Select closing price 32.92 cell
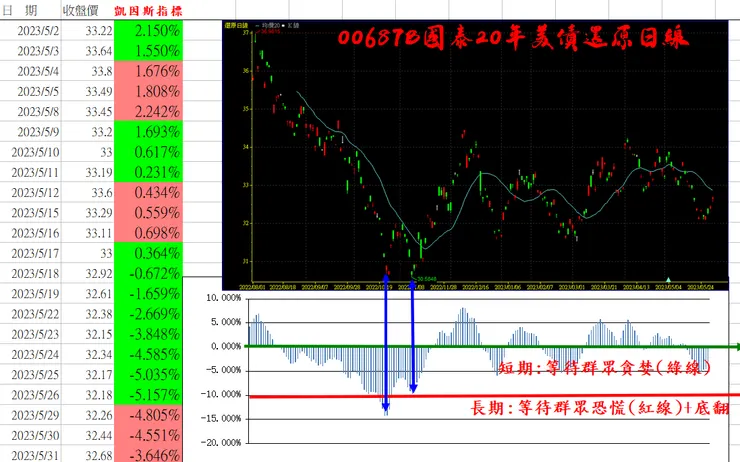Image resolution: width=740 pixels, height=462 pixels. tap(87, 274)
